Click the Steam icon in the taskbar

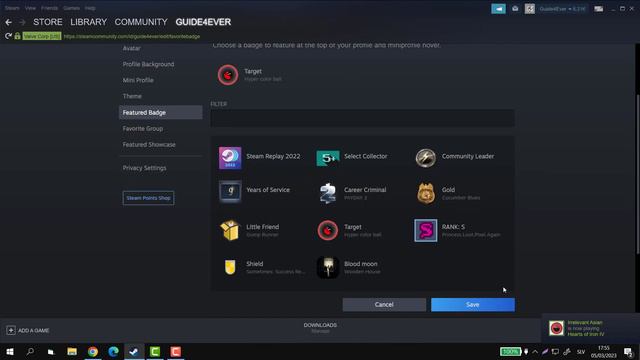coord(134,351)
